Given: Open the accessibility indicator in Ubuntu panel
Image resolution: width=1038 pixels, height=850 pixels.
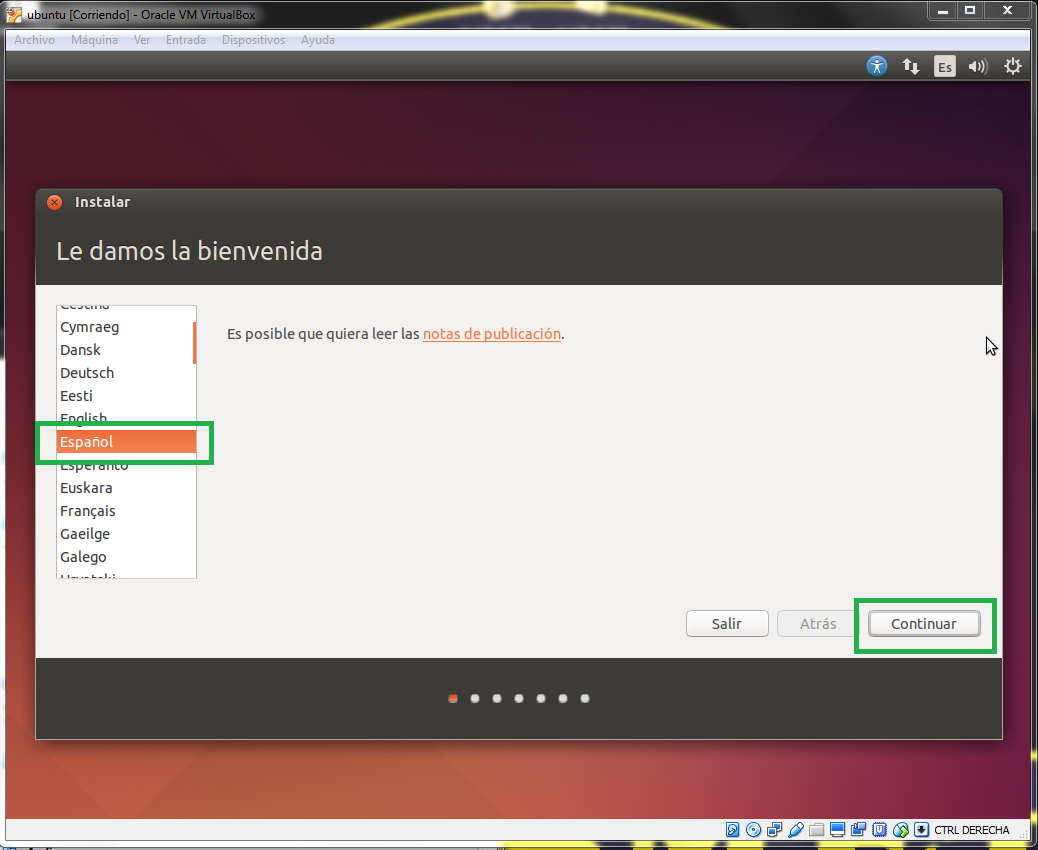Looking at the screenshot, I should pos(876,66).
